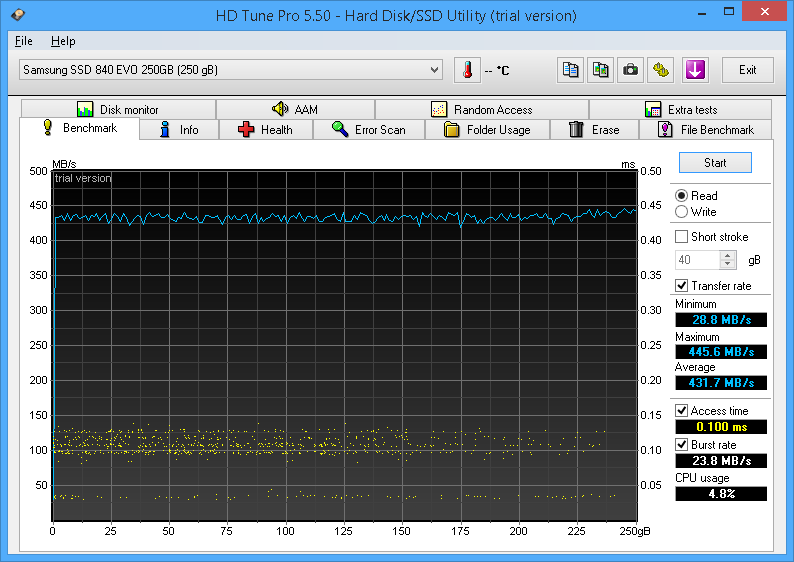Open the Health tab

266,130
